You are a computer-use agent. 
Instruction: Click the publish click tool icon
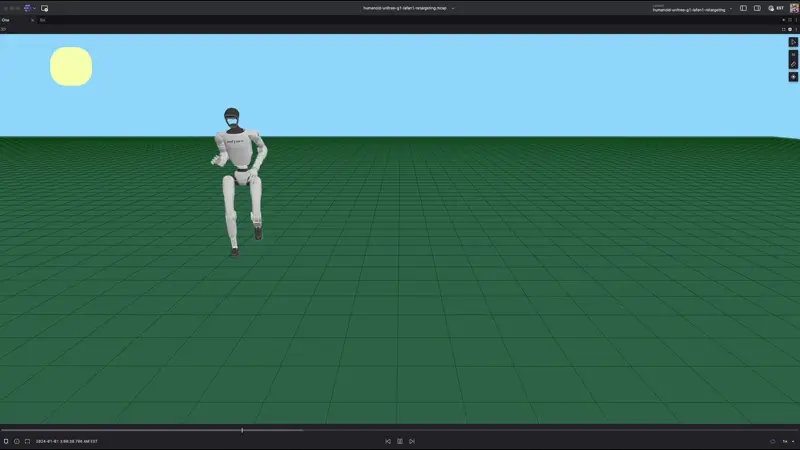click(793, 76)
